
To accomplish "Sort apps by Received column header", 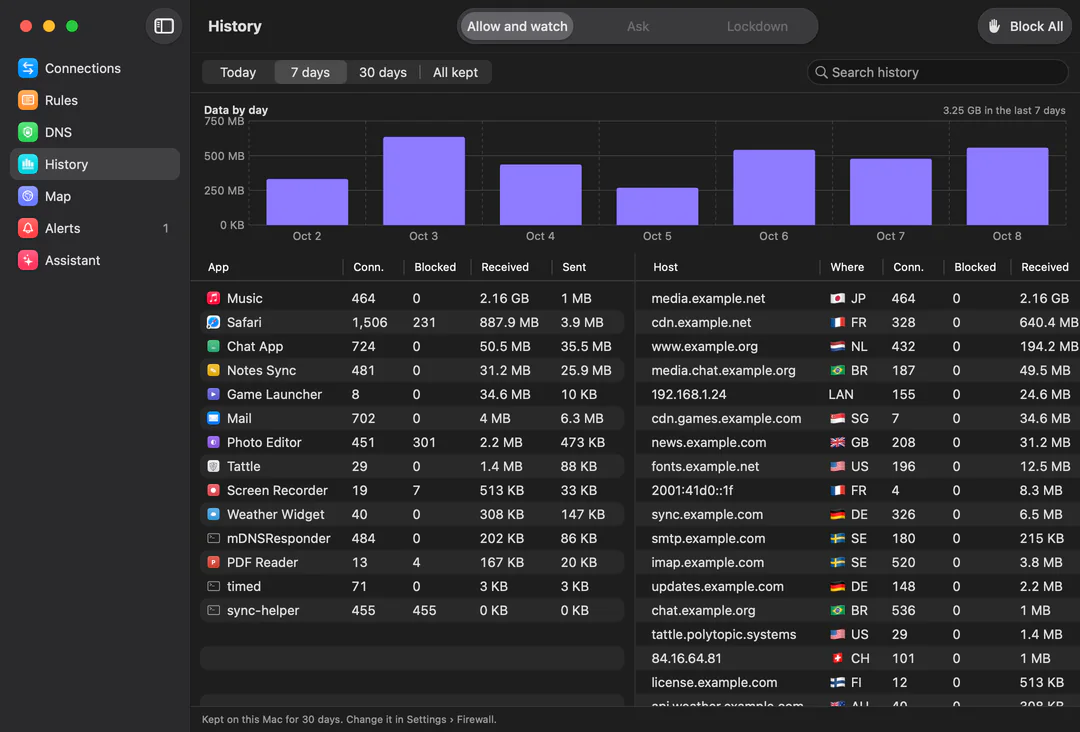I will 505,267.
